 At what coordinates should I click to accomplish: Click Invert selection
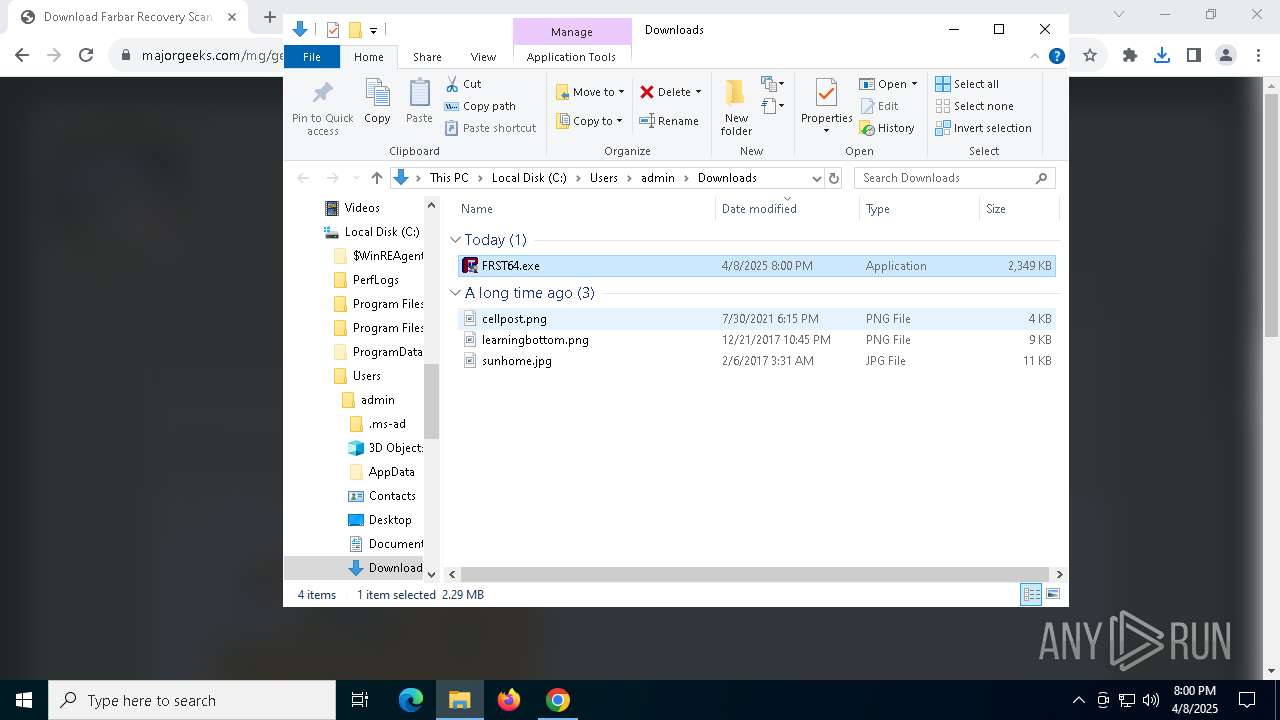[x=983, y=128]
